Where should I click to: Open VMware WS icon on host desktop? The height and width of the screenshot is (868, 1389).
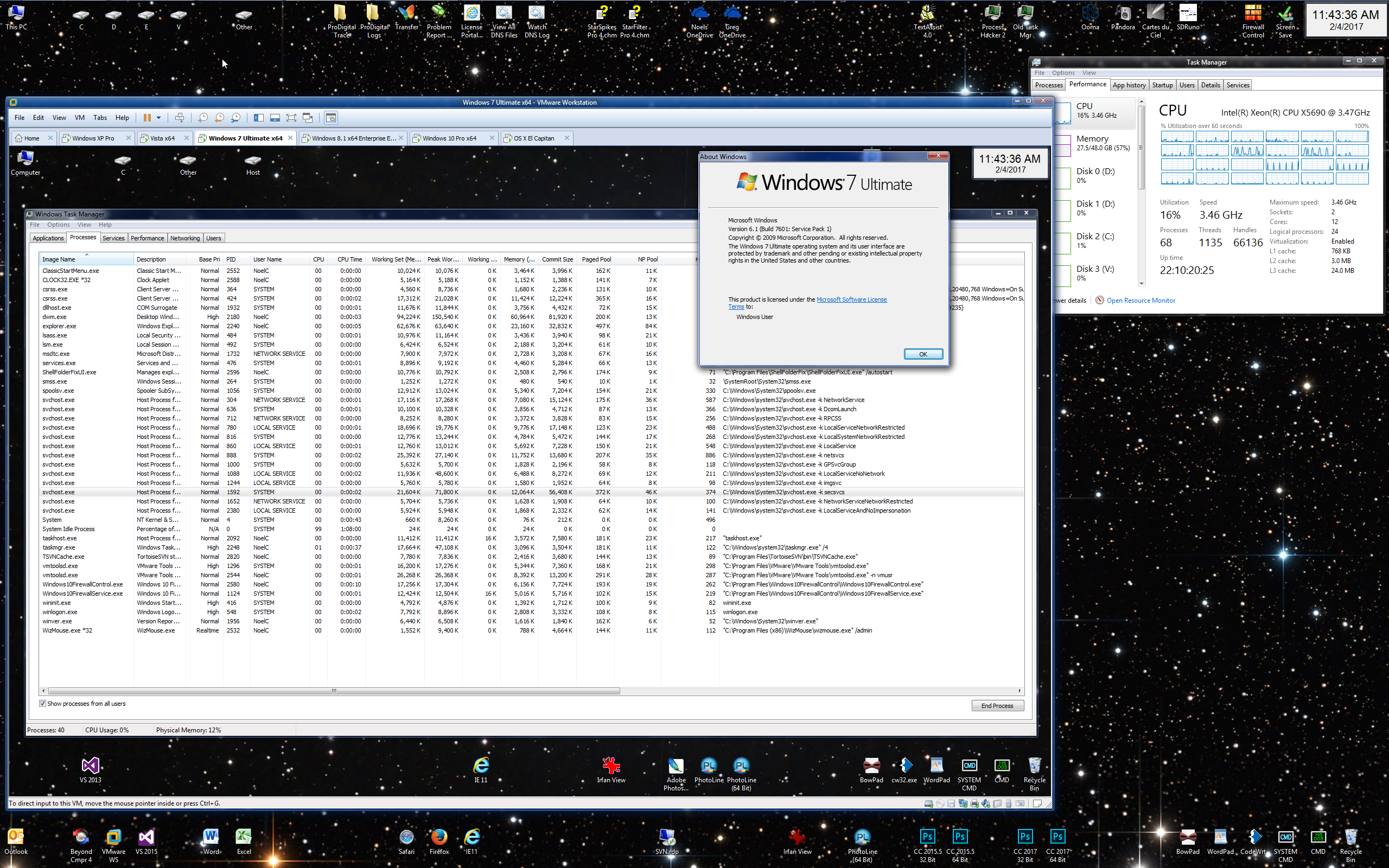[113, 846]
